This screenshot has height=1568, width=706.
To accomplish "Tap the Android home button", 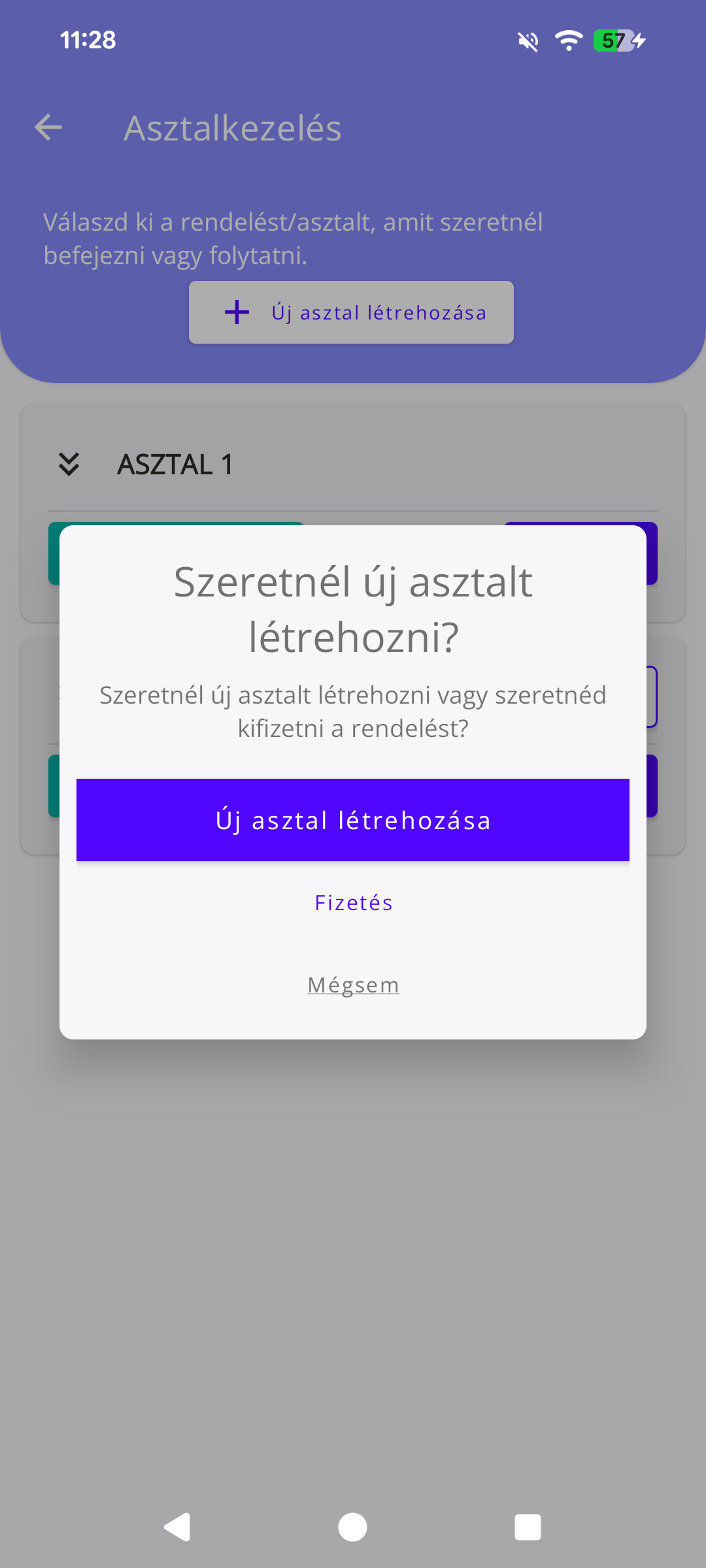I will pos(353,1527).
